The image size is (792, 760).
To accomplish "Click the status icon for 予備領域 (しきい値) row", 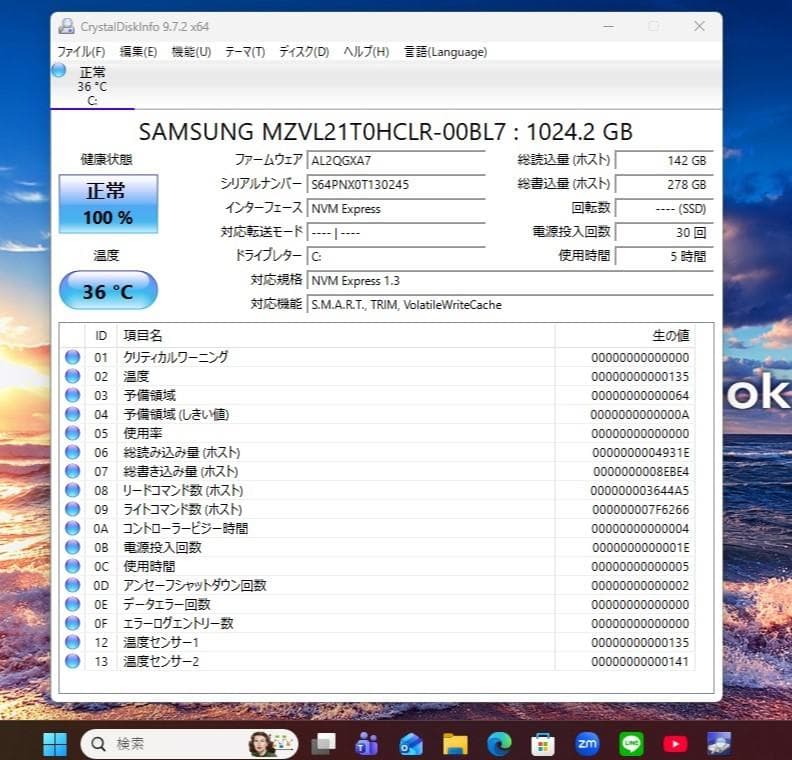I will click(x=73, y=414).
